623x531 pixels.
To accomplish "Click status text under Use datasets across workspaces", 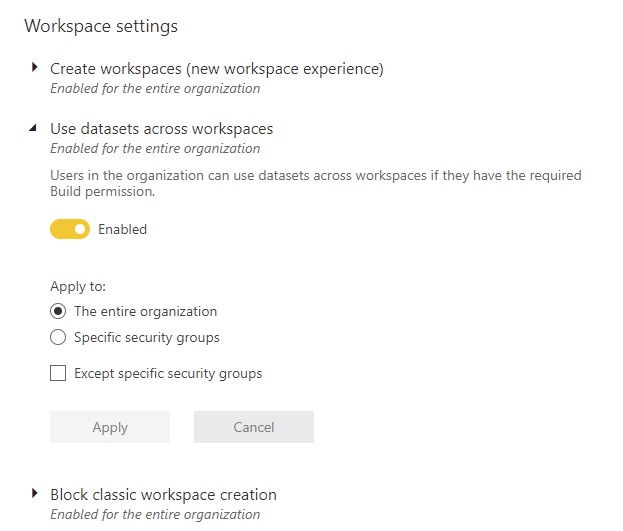I will pos(155,149).
